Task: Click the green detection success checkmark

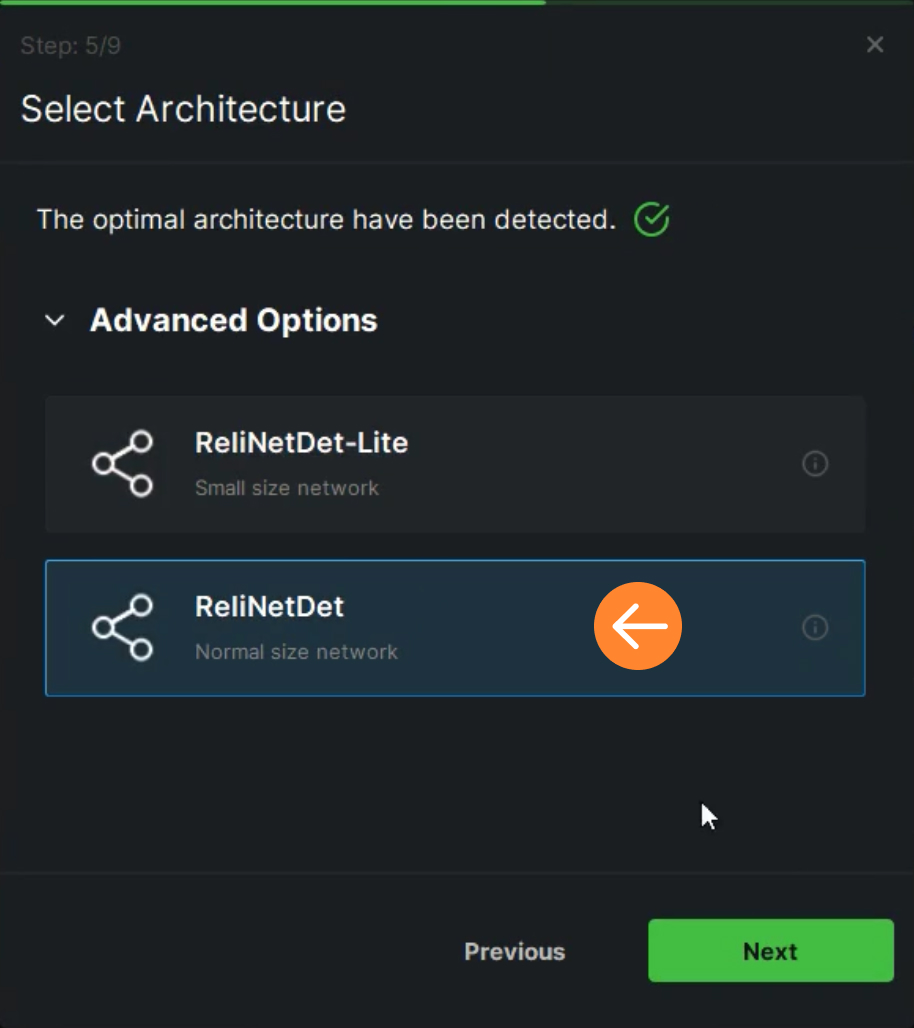Action: pyautogui.click(x=652, y=220)
